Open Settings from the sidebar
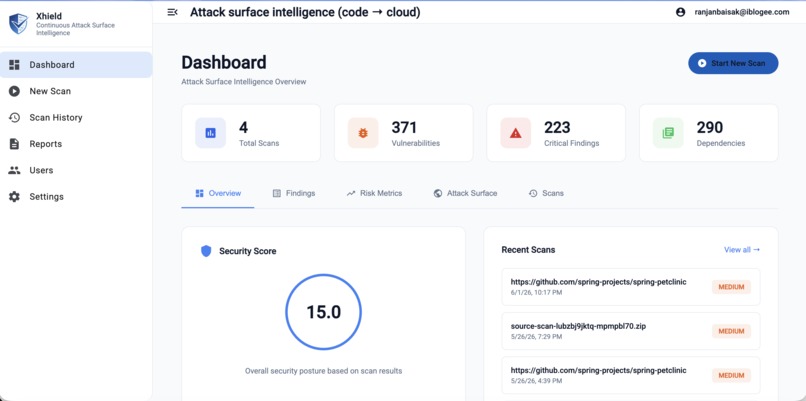Screen dimensions: 806x401 click(x=76, y=196)
